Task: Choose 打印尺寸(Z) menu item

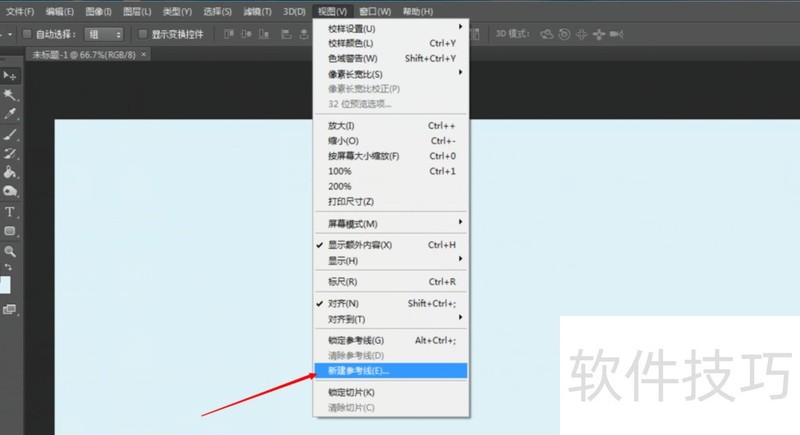Action: (391, 201)
